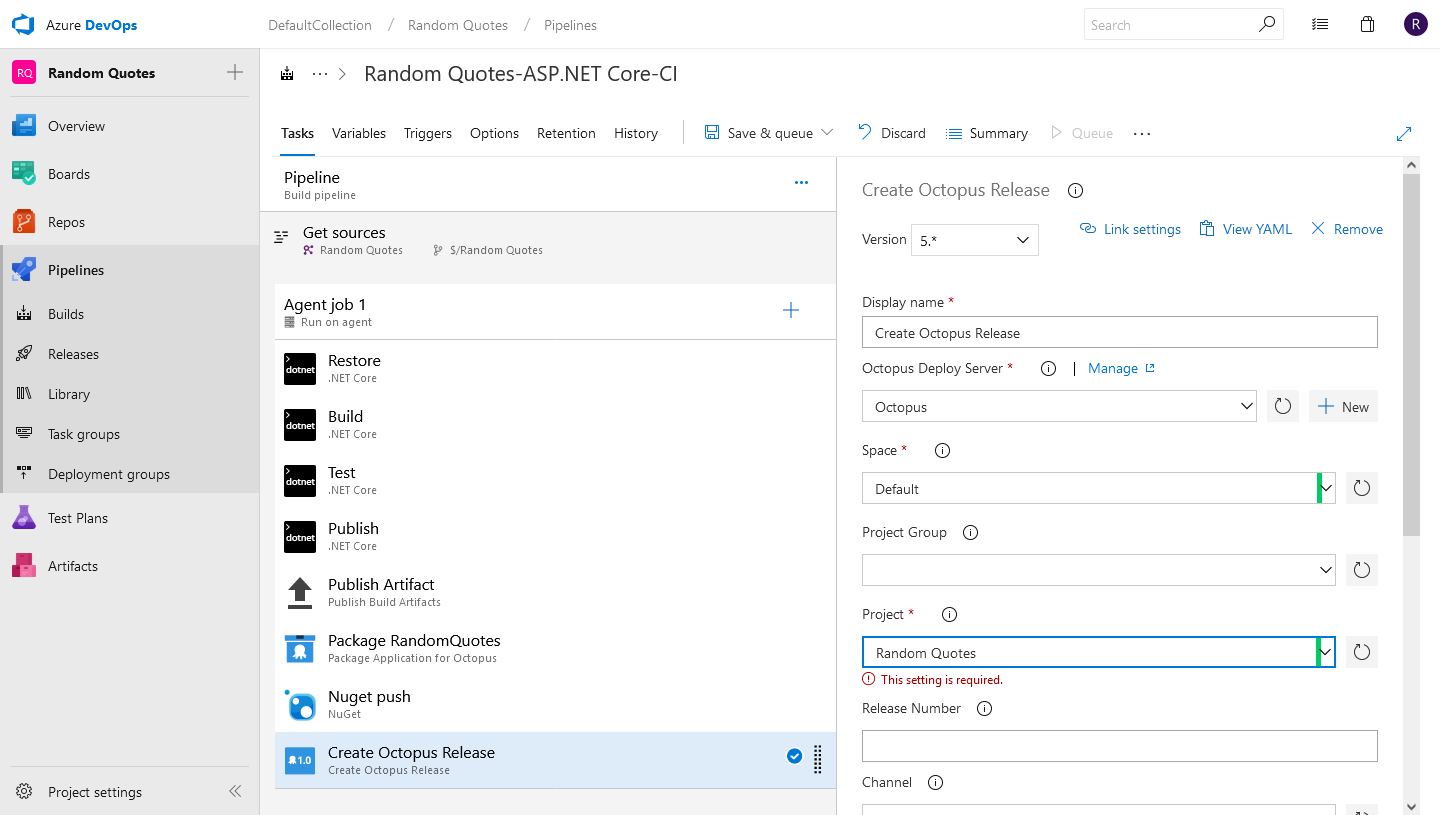Viewport: 1440px width, 815px height.
Task: Switch to the Options tab
Action: coord(494,133)
